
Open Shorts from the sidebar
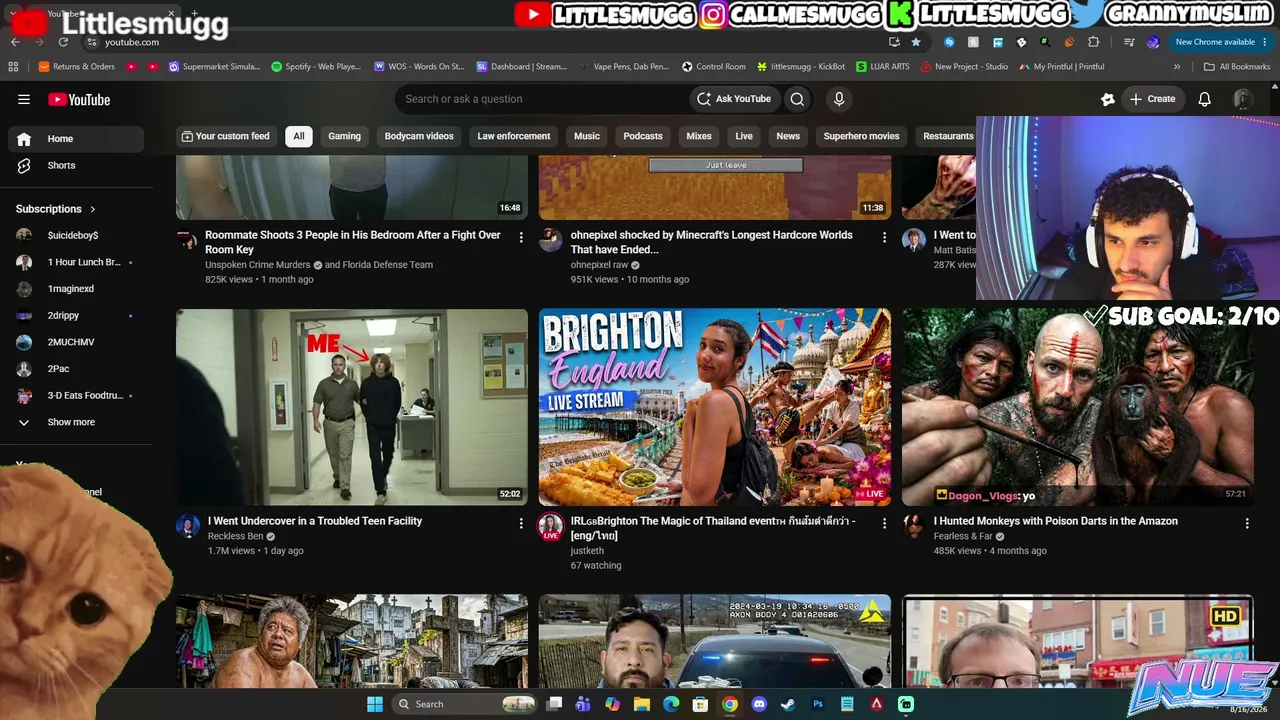[x=76, y=166]
